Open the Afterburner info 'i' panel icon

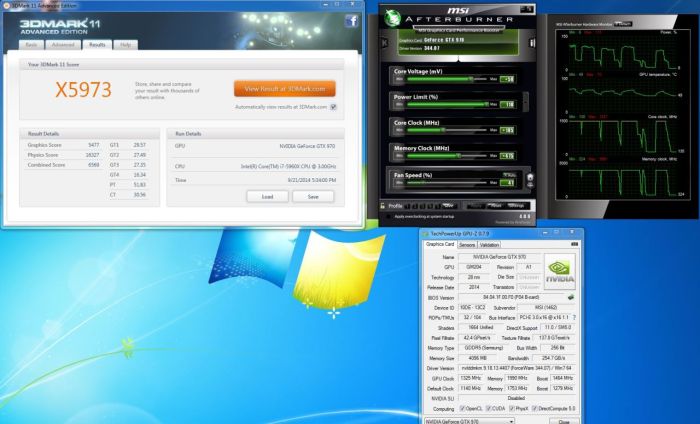[532, 43]
